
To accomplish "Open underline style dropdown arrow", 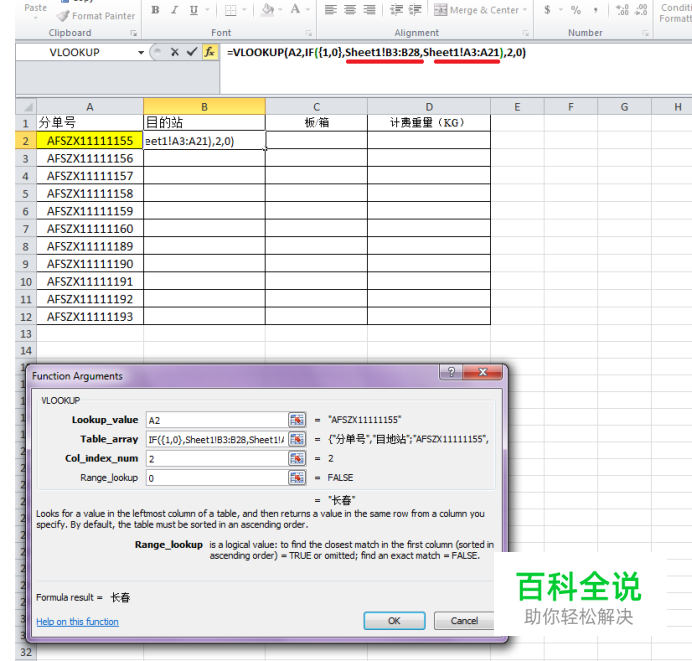I will pyautogui.click(x=207, y=10).
